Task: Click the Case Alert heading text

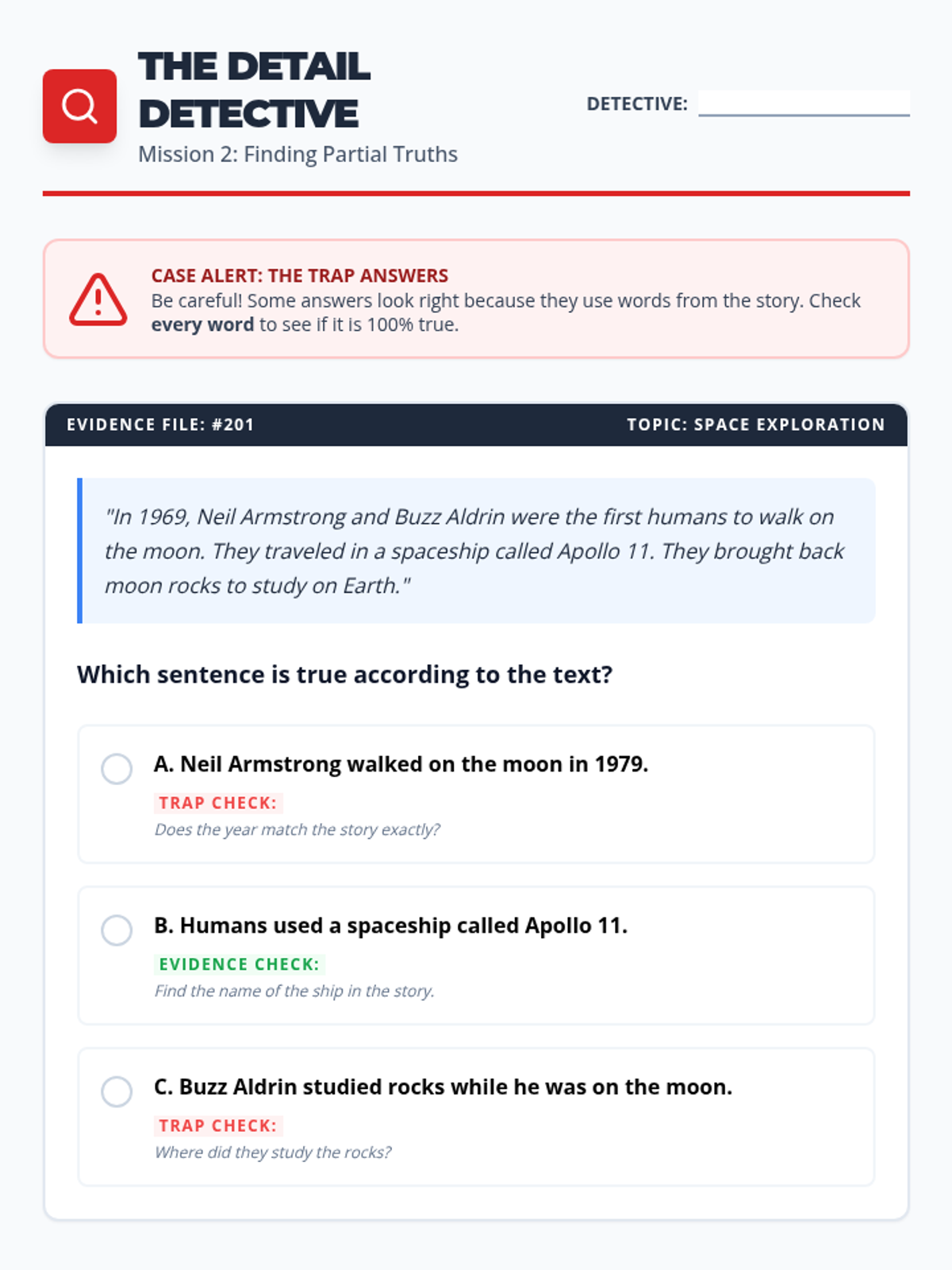Action: click(x=299, y=275)
